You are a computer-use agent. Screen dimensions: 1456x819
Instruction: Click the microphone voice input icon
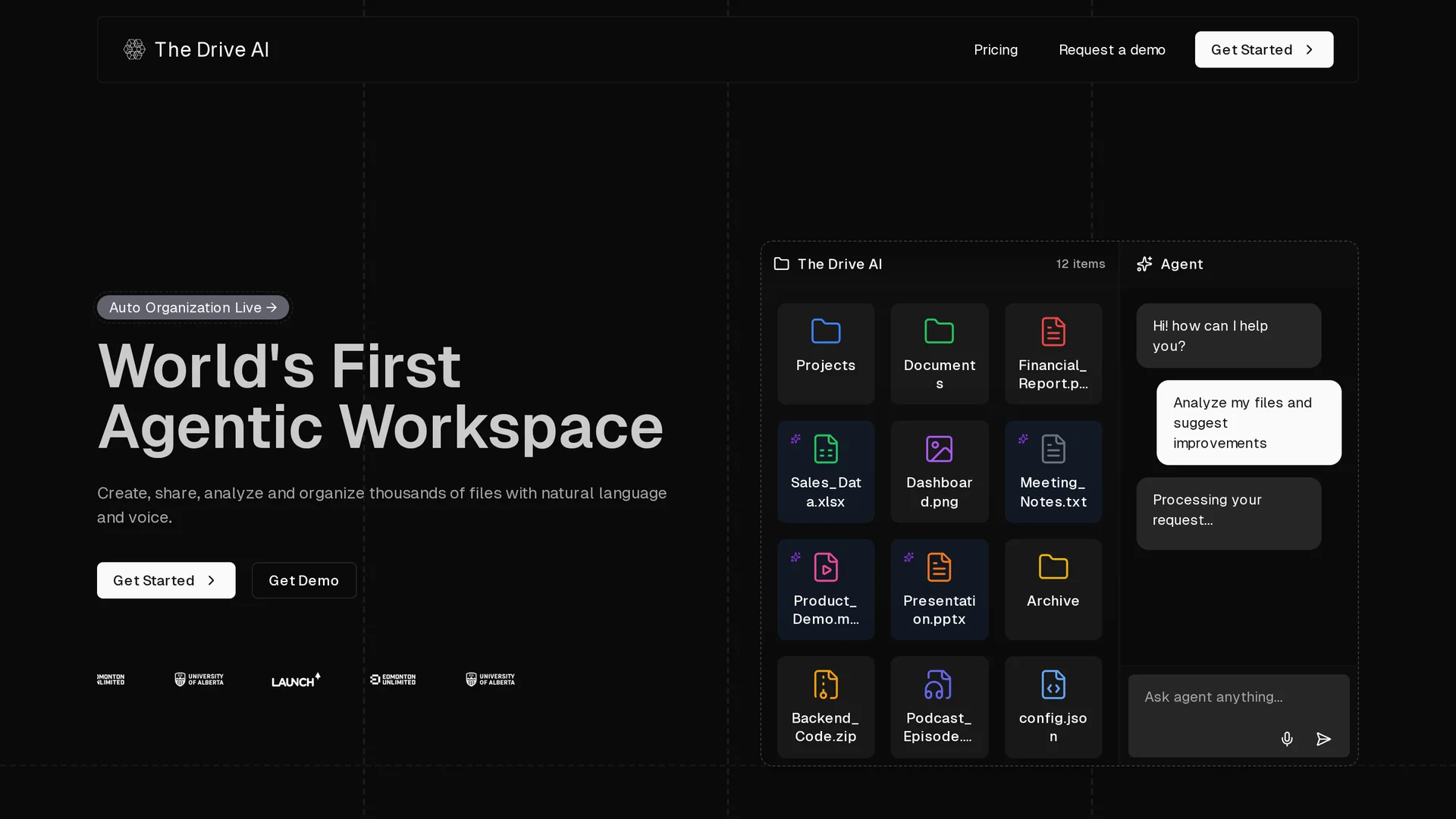click(x=1287, y=739)
